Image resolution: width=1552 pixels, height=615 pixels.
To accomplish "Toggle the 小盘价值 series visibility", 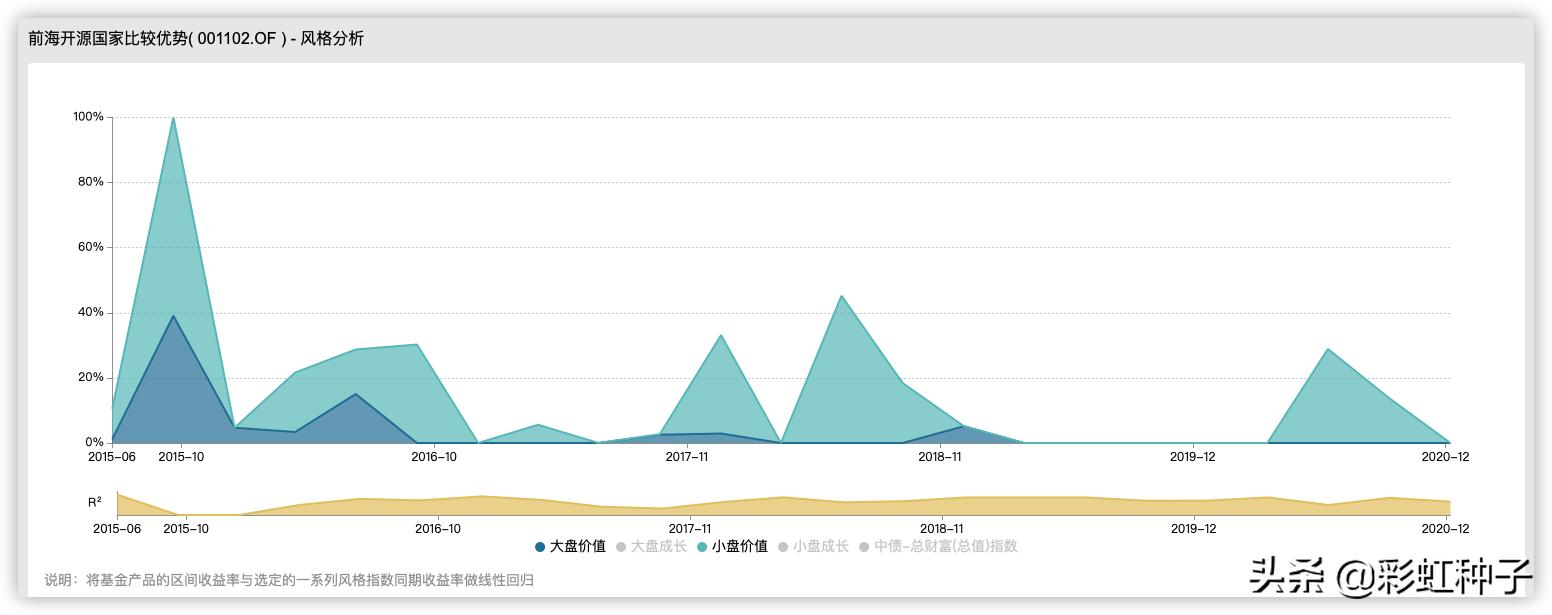I will coord(739,547).
